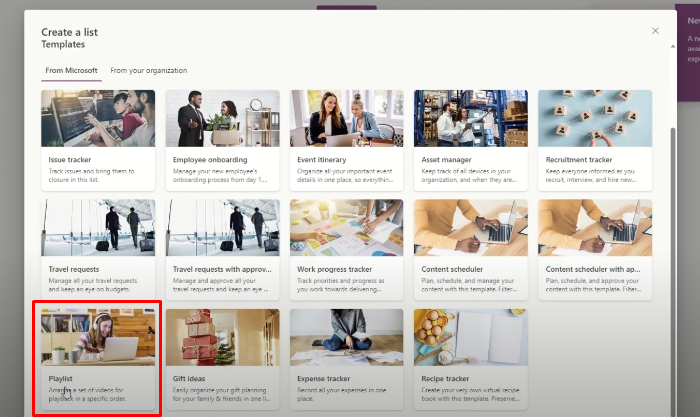Select the Employee onboarding template thumbnail
This screenshot has width=700, height=417.
point(222,118)
